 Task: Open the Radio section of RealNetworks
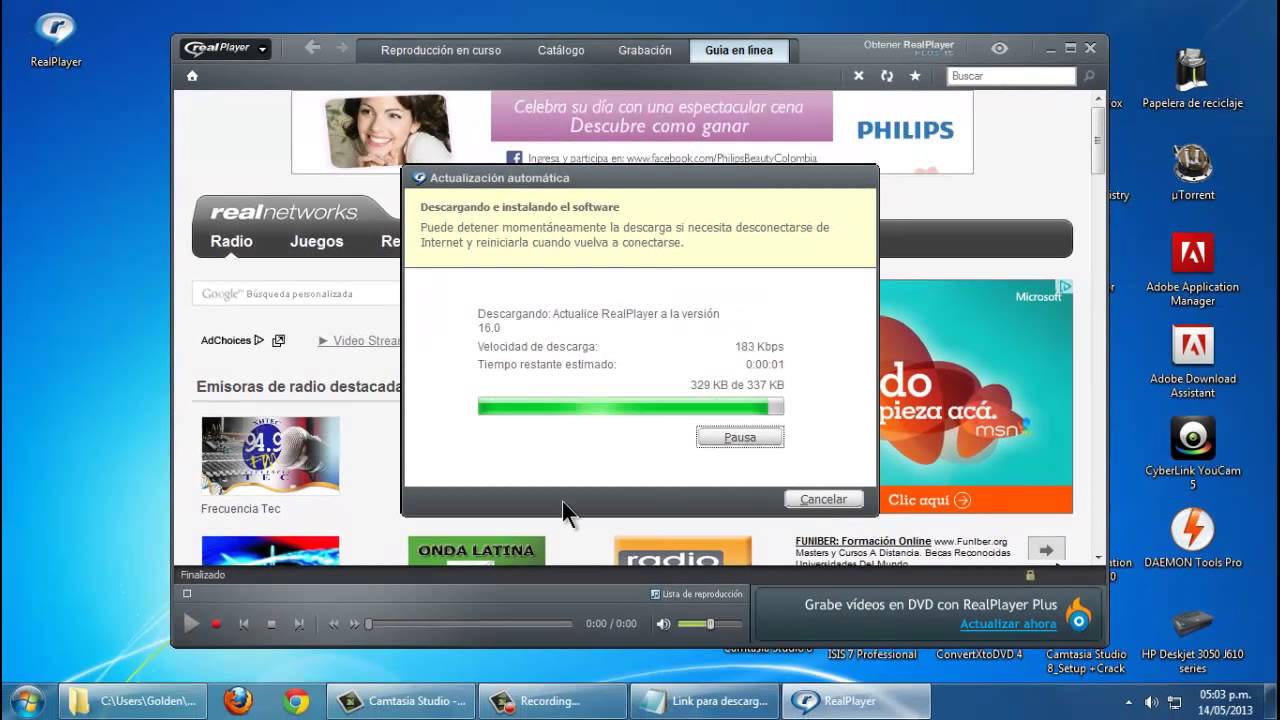231,241
